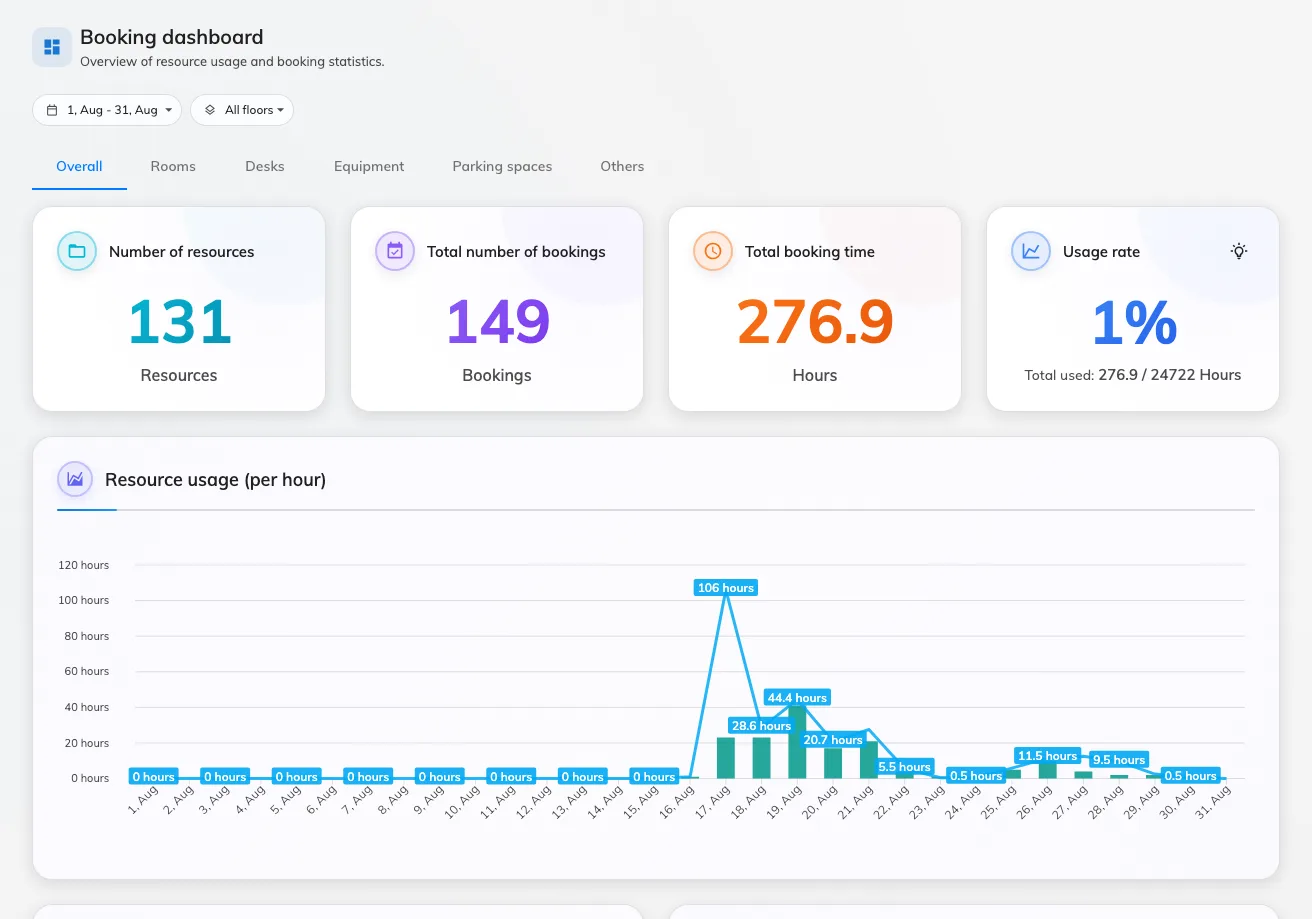Click the 20.7 hours data label
The height and width of the screenshot is (919, 1312).
tap(833, 740)
